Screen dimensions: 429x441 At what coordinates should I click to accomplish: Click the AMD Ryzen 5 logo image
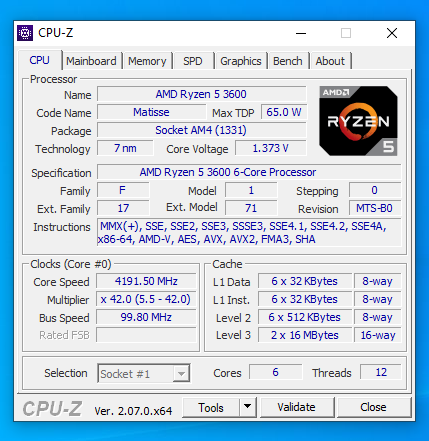(358, 121)
